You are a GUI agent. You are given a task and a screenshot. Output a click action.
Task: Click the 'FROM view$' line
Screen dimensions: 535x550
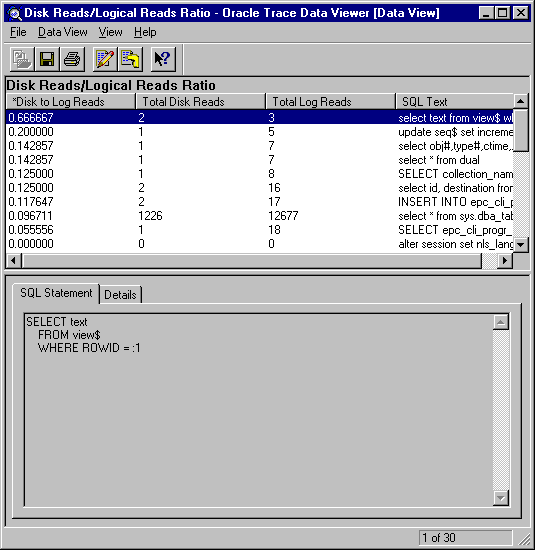tap(69, 335)
